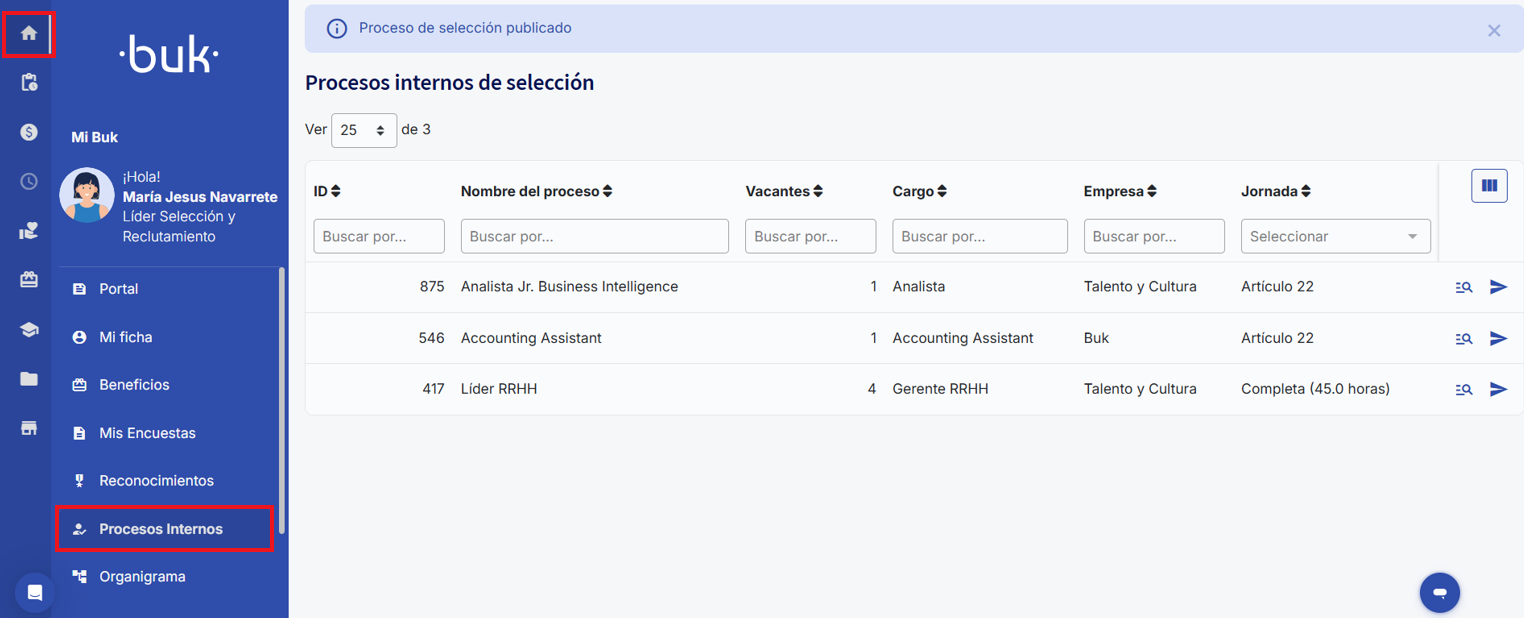Change rows per page dropdown showing 25
Image resolution: width=1524 pixels, height=618 pixels.
(x=363, y=130)
